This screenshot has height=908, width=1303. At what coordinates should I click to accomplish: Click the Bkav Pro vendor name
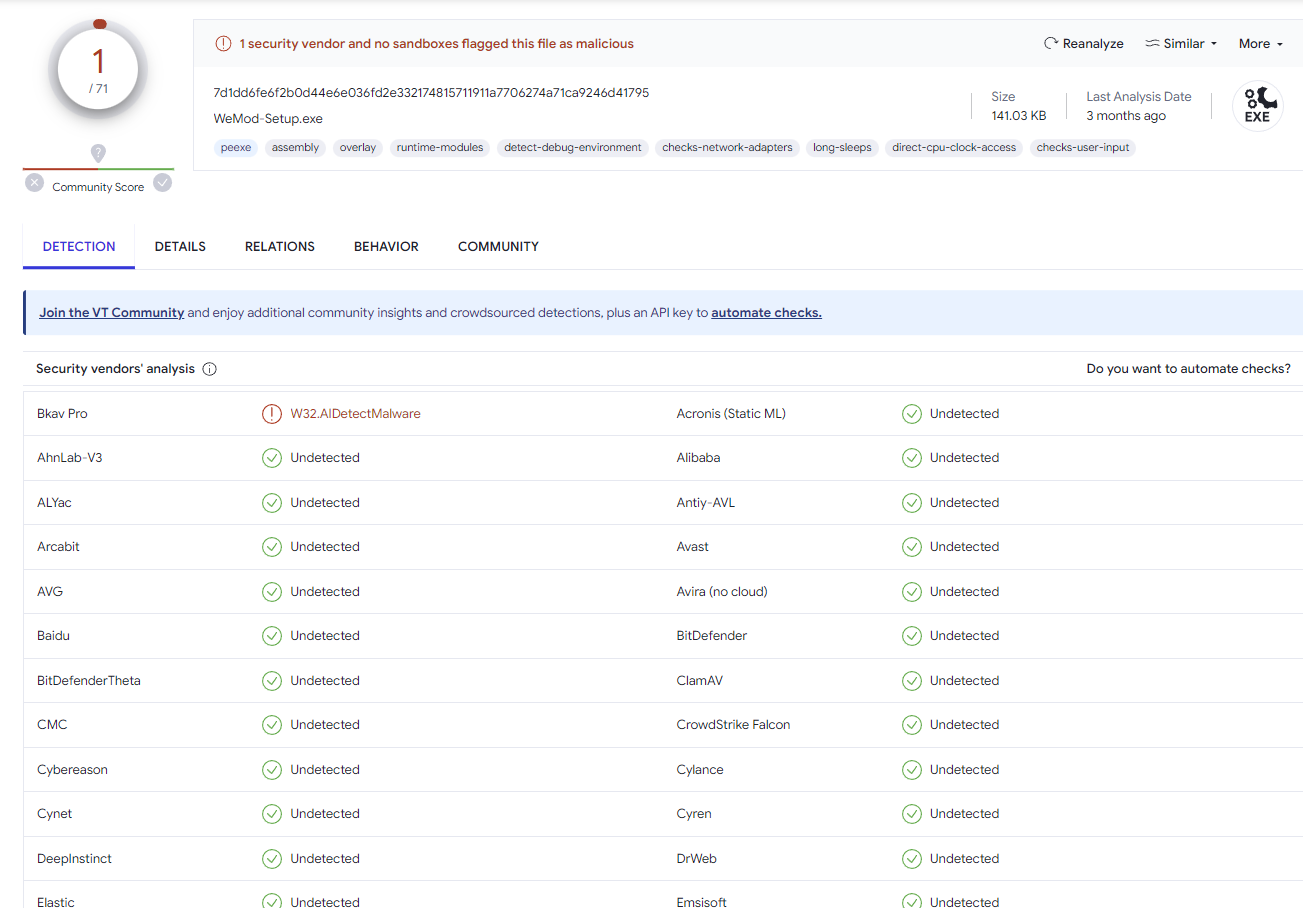[62, 414]
